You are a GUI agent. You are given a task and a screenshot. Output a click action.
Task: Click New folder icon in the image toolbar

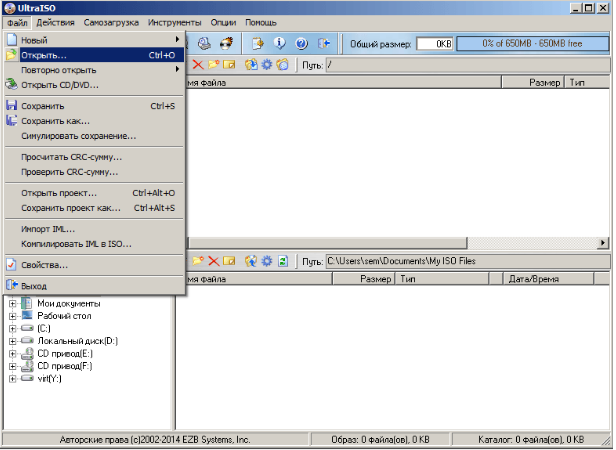213,65
